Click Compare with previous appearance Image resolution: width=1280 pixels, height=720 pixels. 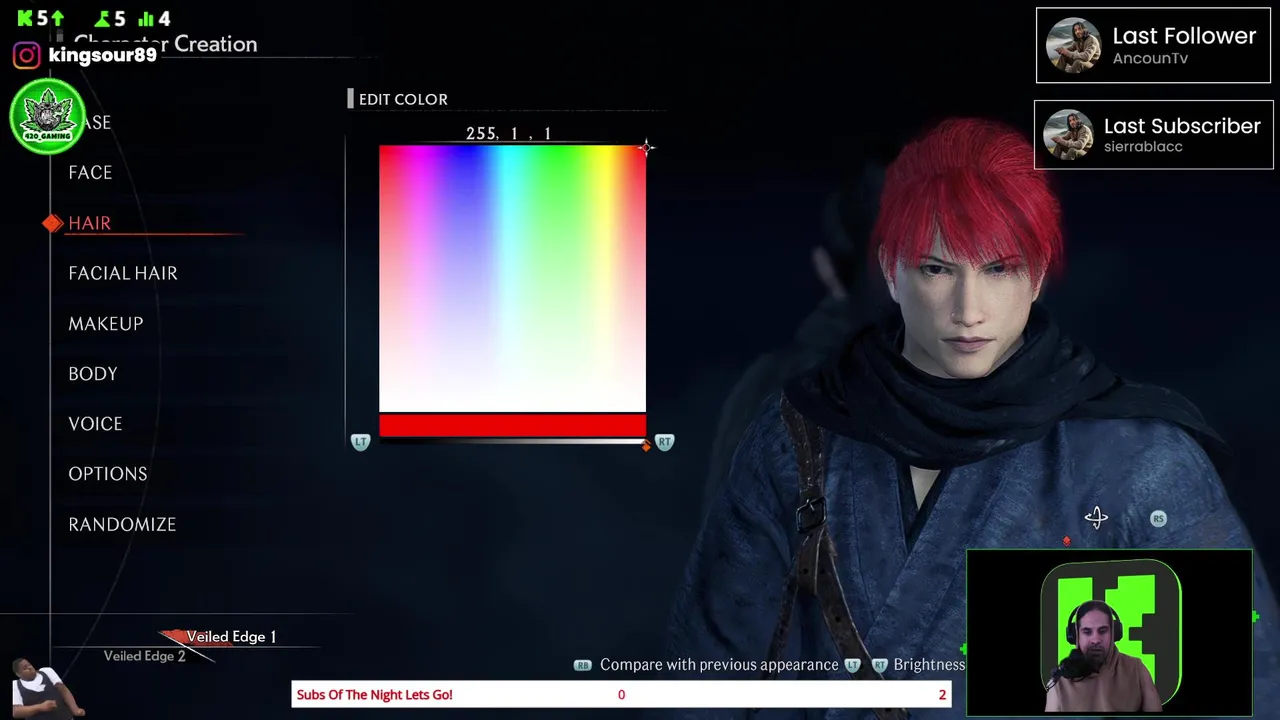click(x=719, y=665)
